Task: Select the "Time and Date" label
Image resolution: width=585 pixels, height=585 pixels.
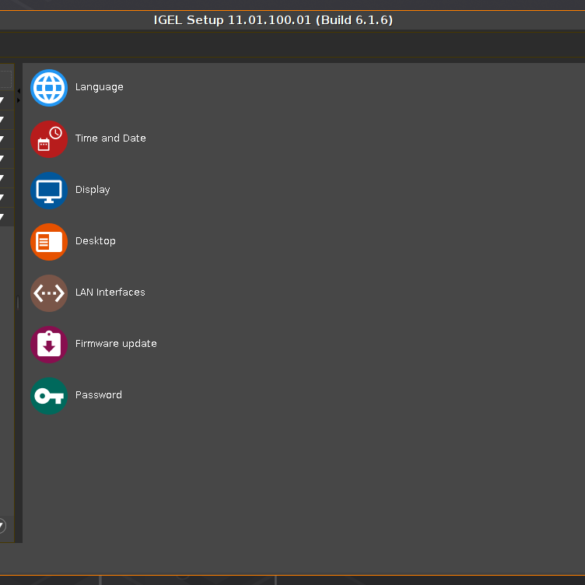Action: point(110,138)
